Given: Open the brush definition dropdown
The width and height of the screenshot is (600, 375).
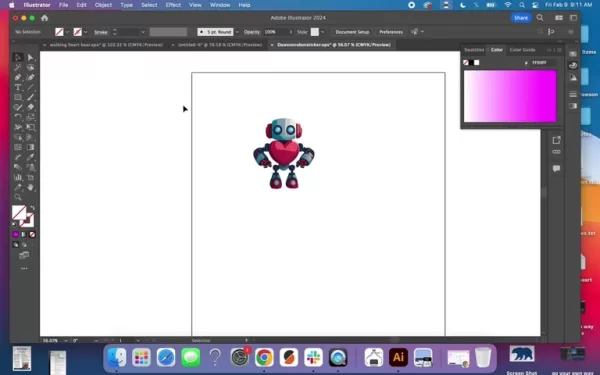Looking at the screenshot, I should pyautogui.click(x=237, y=32).
